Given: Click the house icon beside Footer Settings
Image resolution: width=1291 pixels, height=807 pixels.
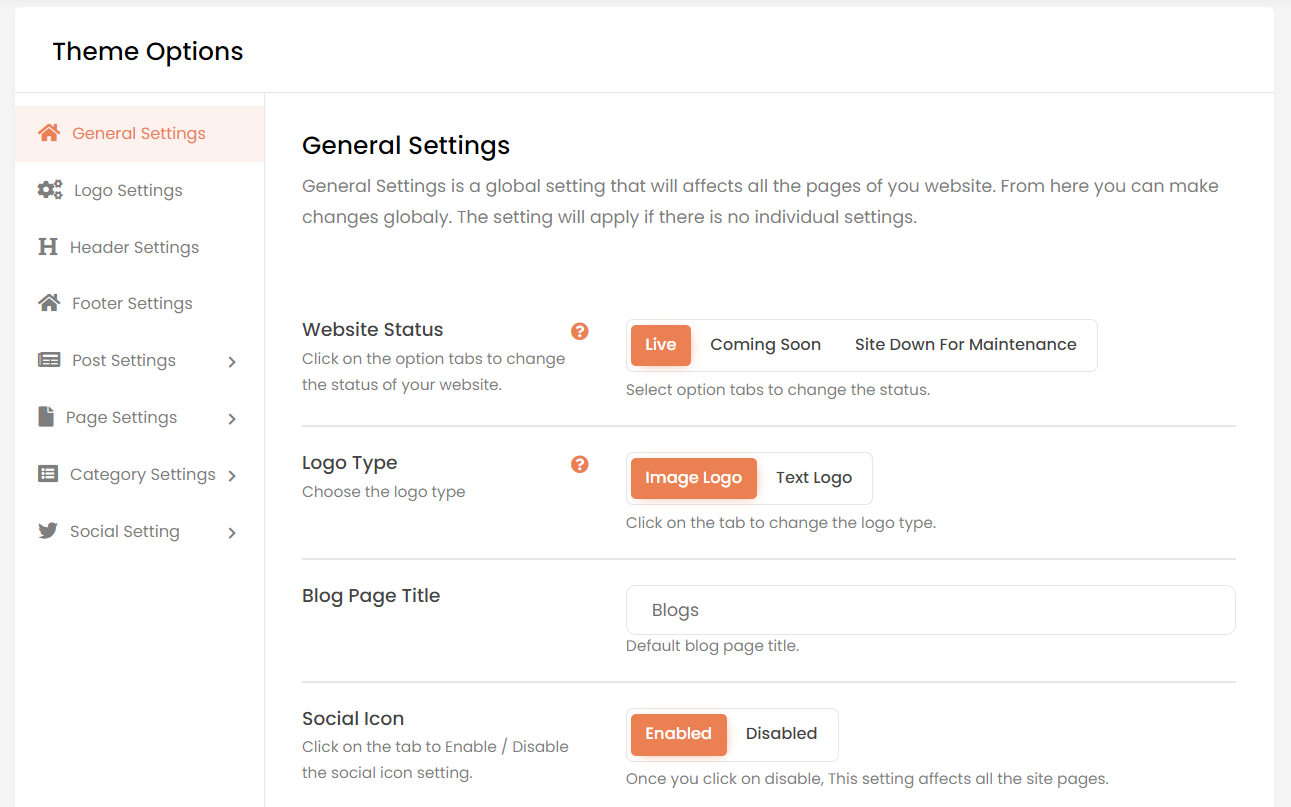Looking at the screenshot, I should point(48,303).
